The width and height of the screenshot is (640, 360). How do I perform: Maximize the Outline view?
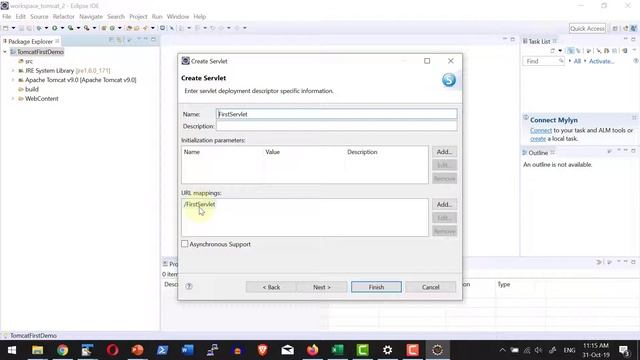tap(633, 151)
